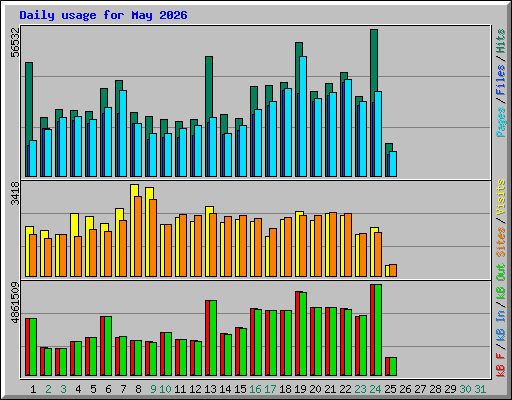The height and width of the screenshot is (400, 512).
Task: Click the 'Pages' legend label
Action: coord(500,122)
